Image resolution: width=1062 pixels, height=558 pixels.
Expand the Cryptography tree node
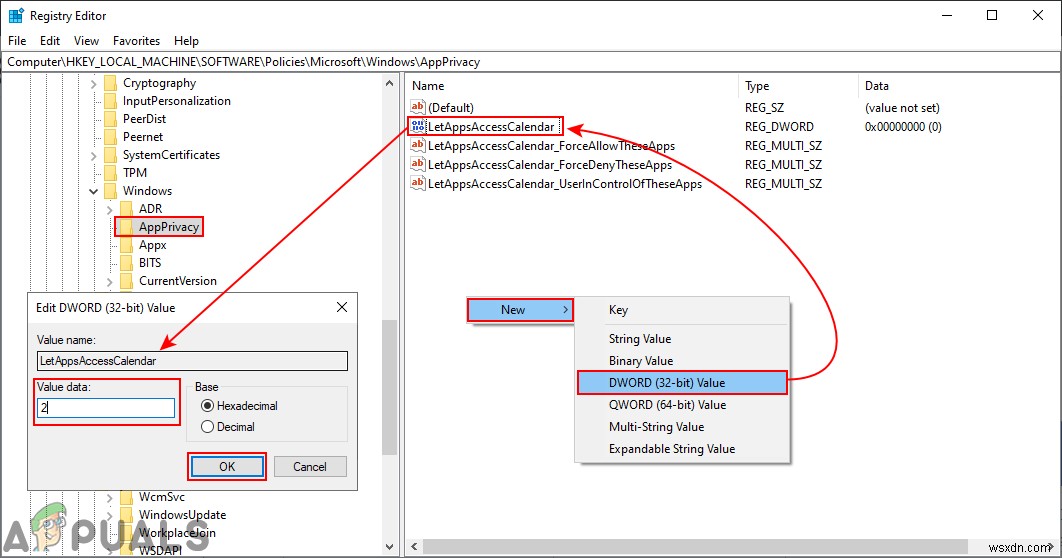pyautogui.click(x=94, y=83)
